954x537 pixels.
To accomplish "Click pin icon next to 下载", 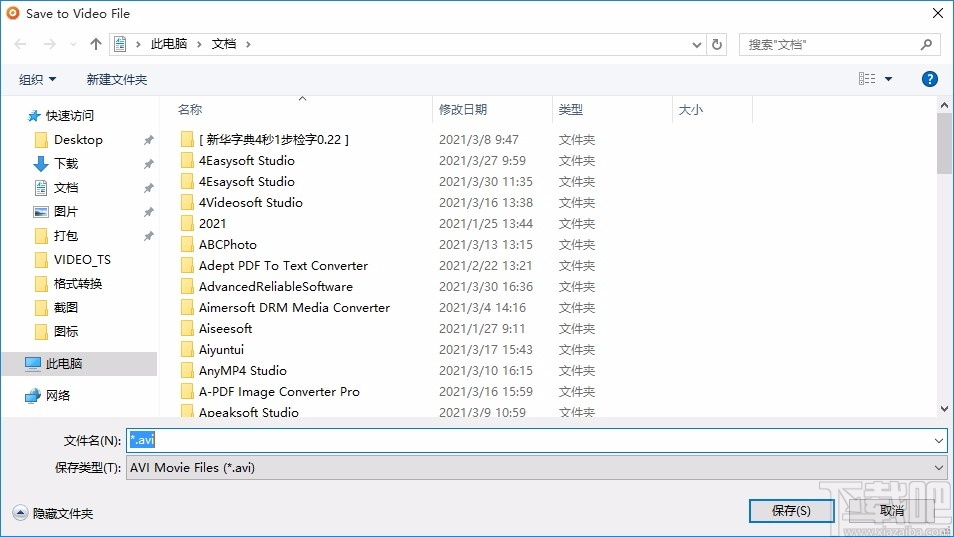I will [148, 164].
